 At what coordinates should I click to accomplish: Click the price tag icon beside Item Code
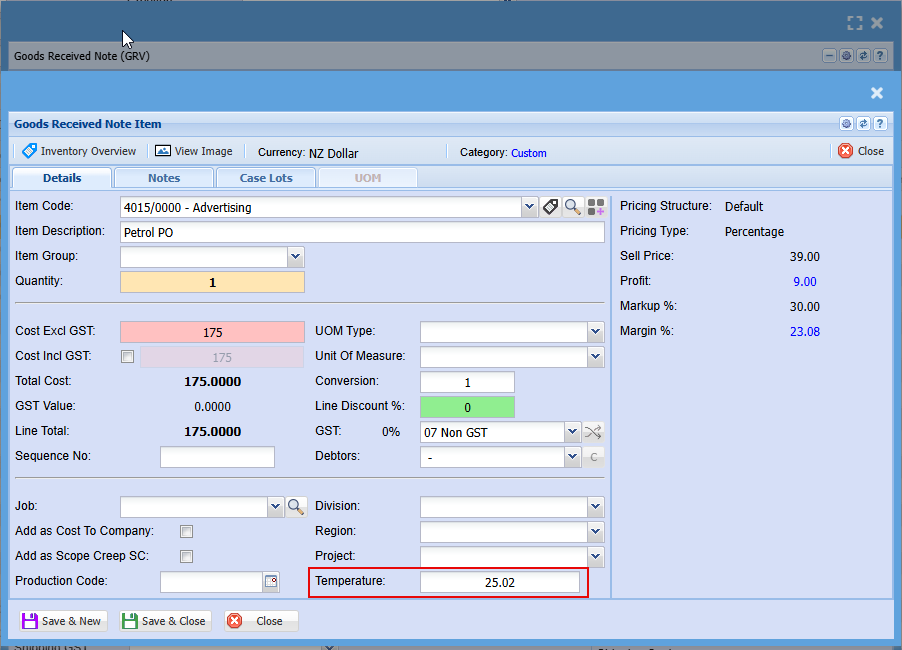tap(550, 207)
